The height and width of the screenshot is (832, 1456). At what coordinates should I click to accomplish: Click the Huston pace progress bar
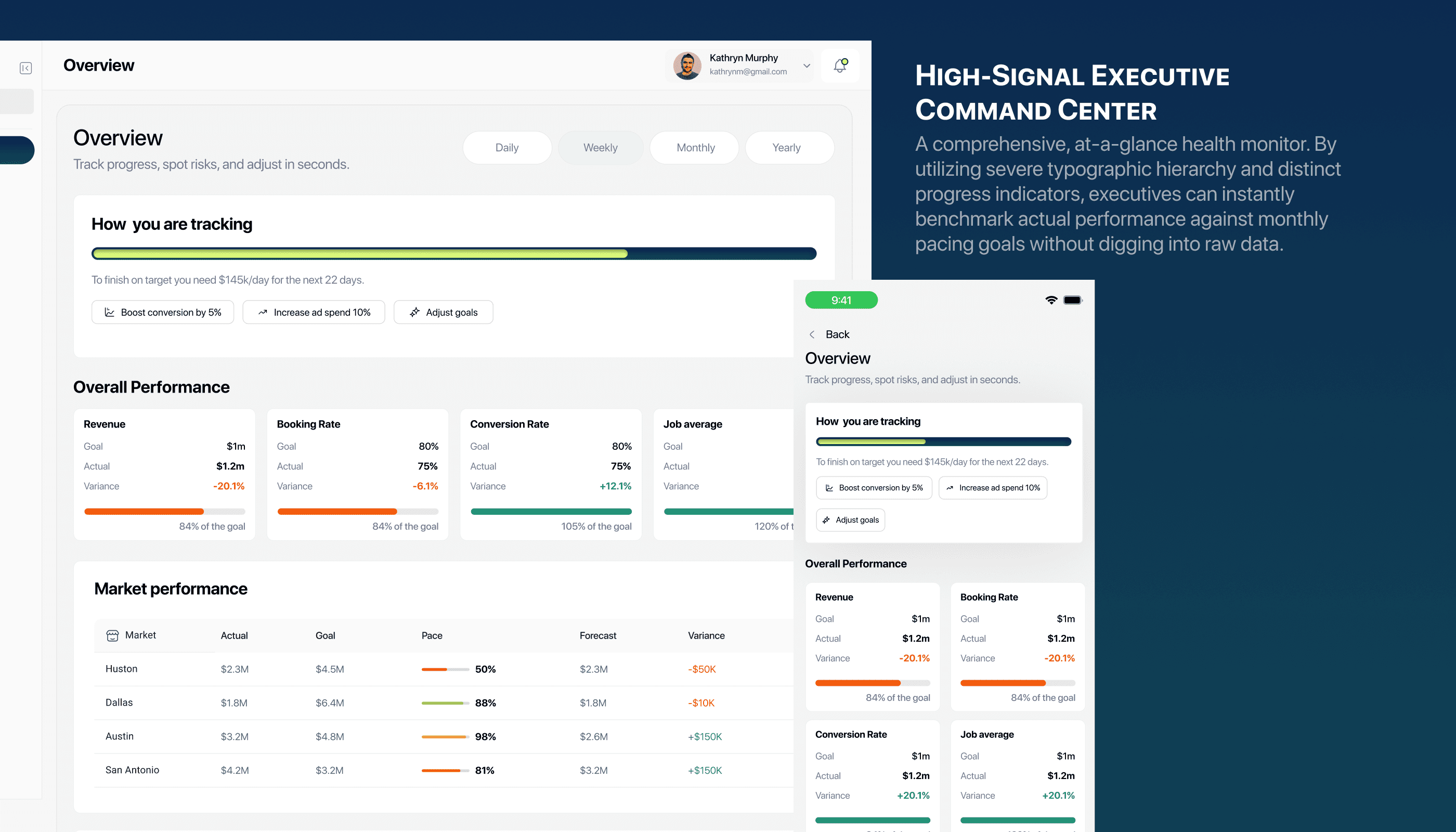pyautogui.click(x=445, y=669)
